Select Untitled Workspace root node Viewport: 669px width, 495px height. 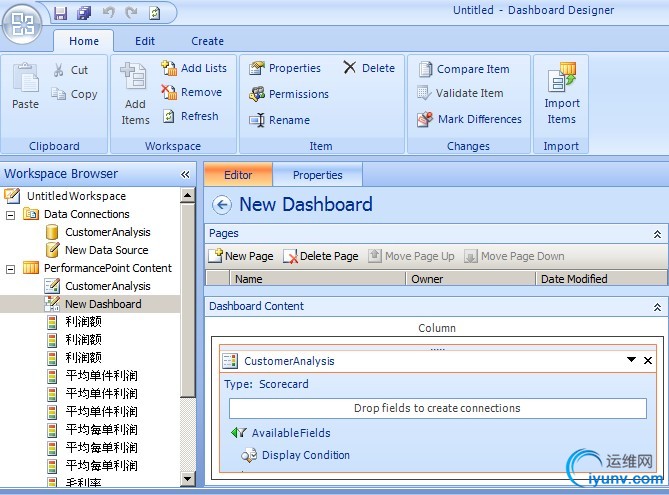(76, 196)
